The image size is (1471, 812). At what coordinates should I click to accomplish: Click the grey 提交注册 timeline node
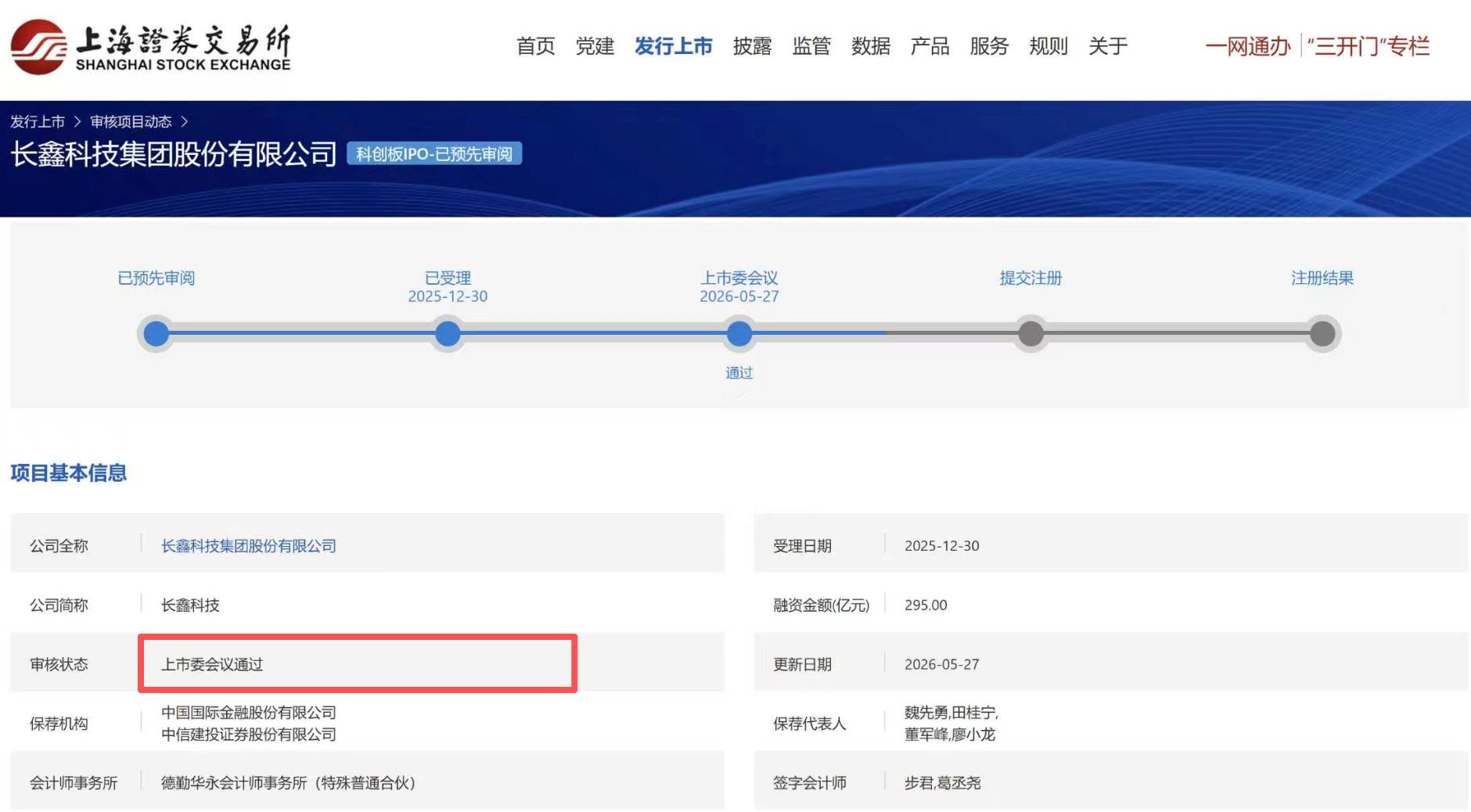click(x=1031, y=334)
